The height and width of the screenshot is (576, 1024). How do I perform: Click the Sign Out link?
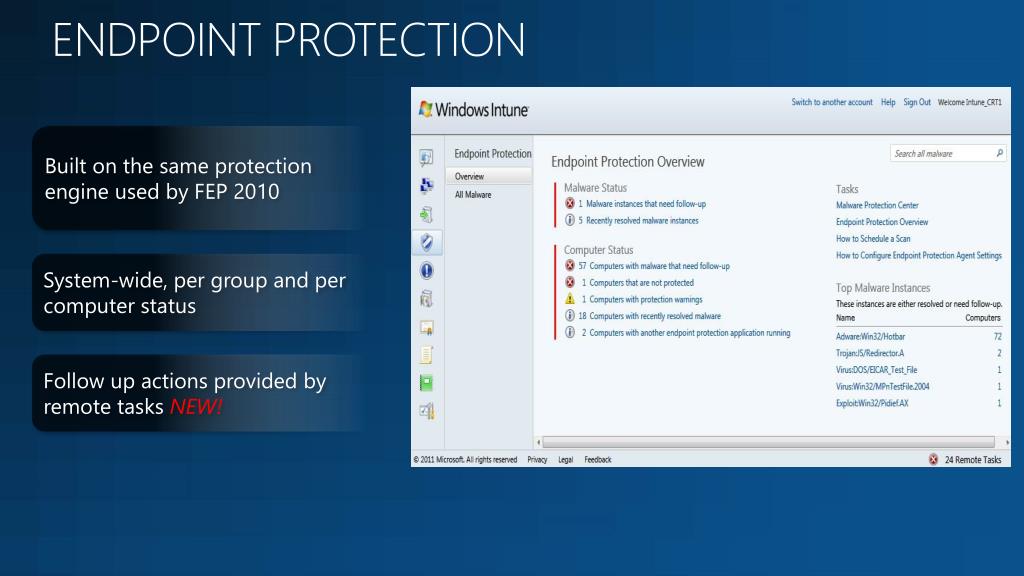[x=917, y=103]
